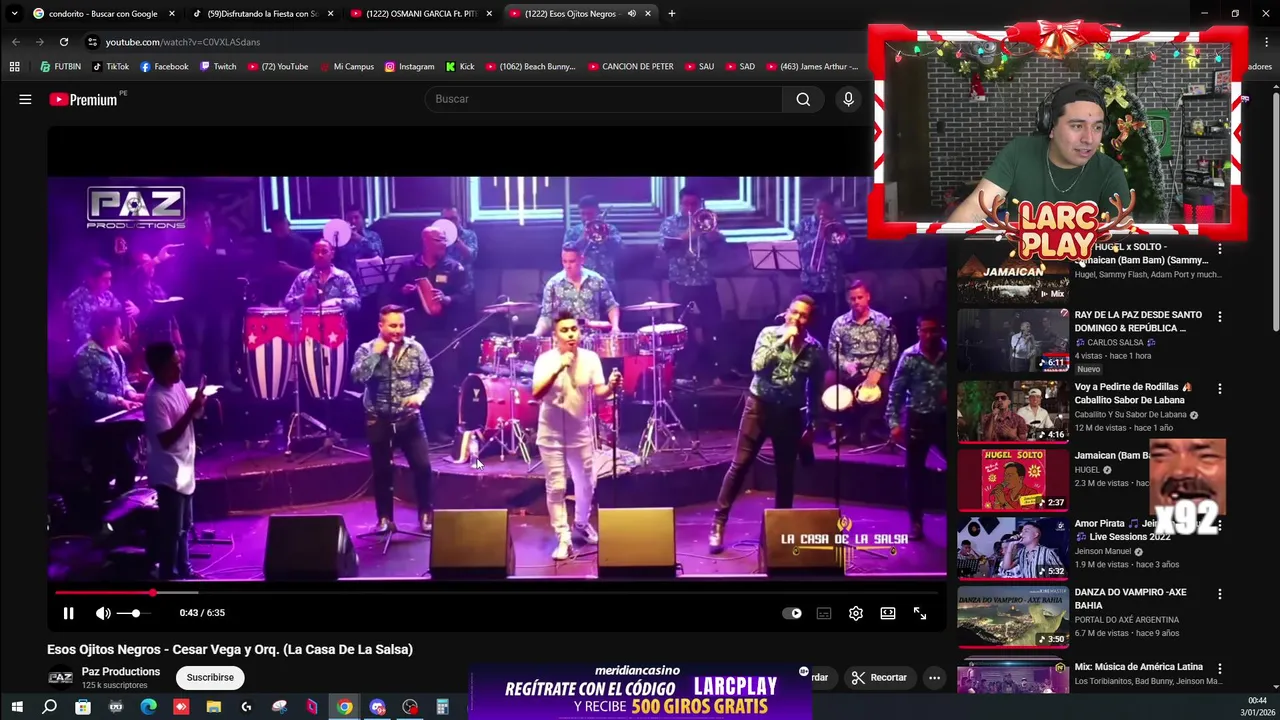The image size is (1280, 720).
Task: Open options for Voy a Pedirte de Rodillas
Action: click(1219, 388)
